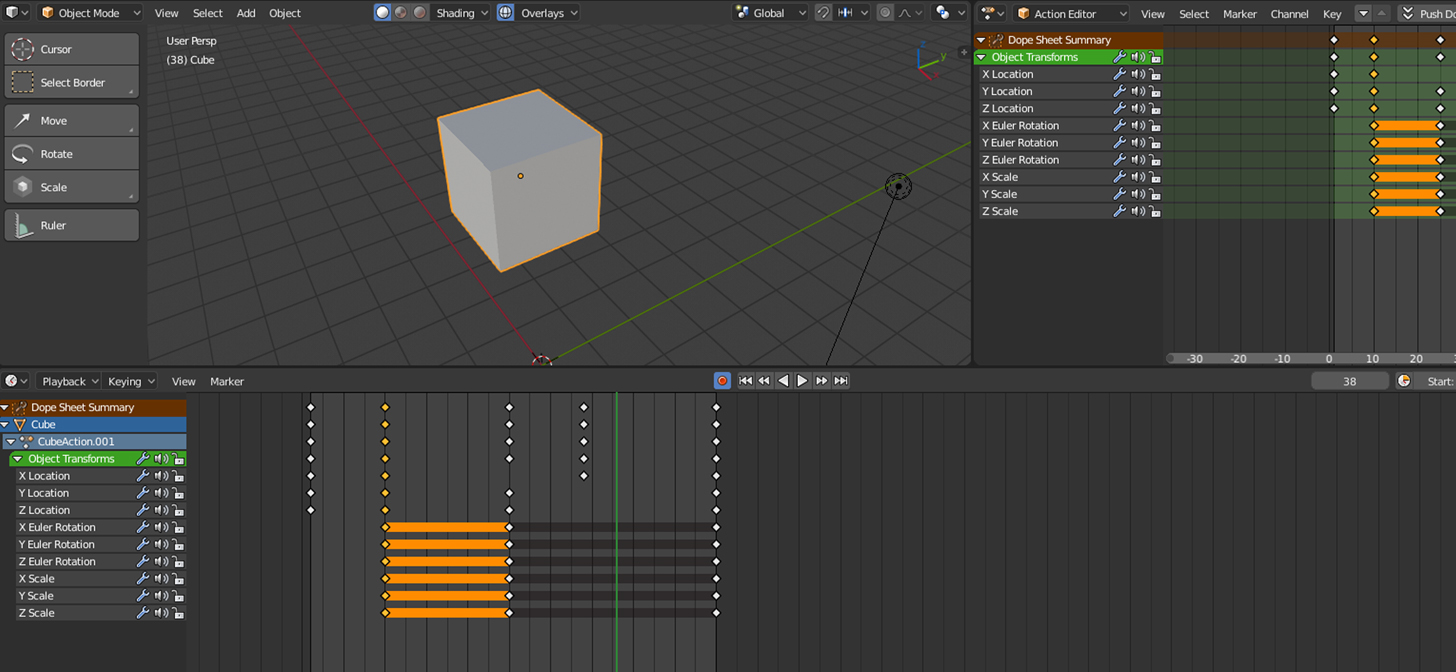
Task: Click the Push Down button
Action: click(1435, 13)
